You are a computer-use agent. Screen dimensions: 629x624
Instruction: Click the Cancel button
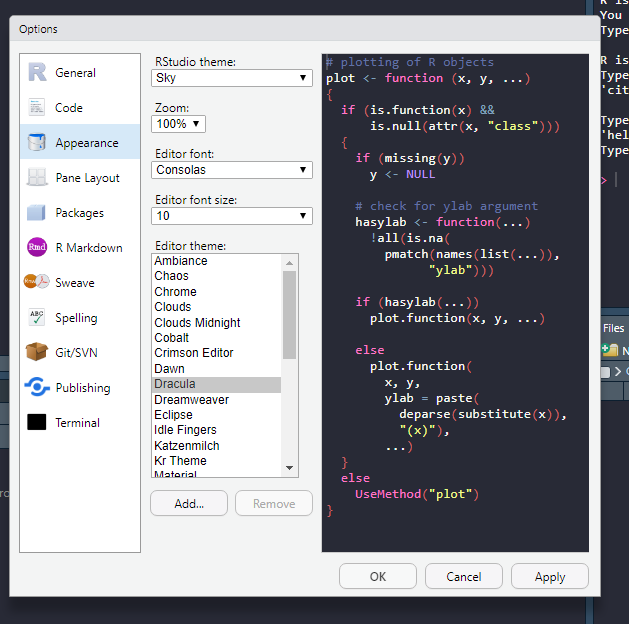[x=464, y=576]
